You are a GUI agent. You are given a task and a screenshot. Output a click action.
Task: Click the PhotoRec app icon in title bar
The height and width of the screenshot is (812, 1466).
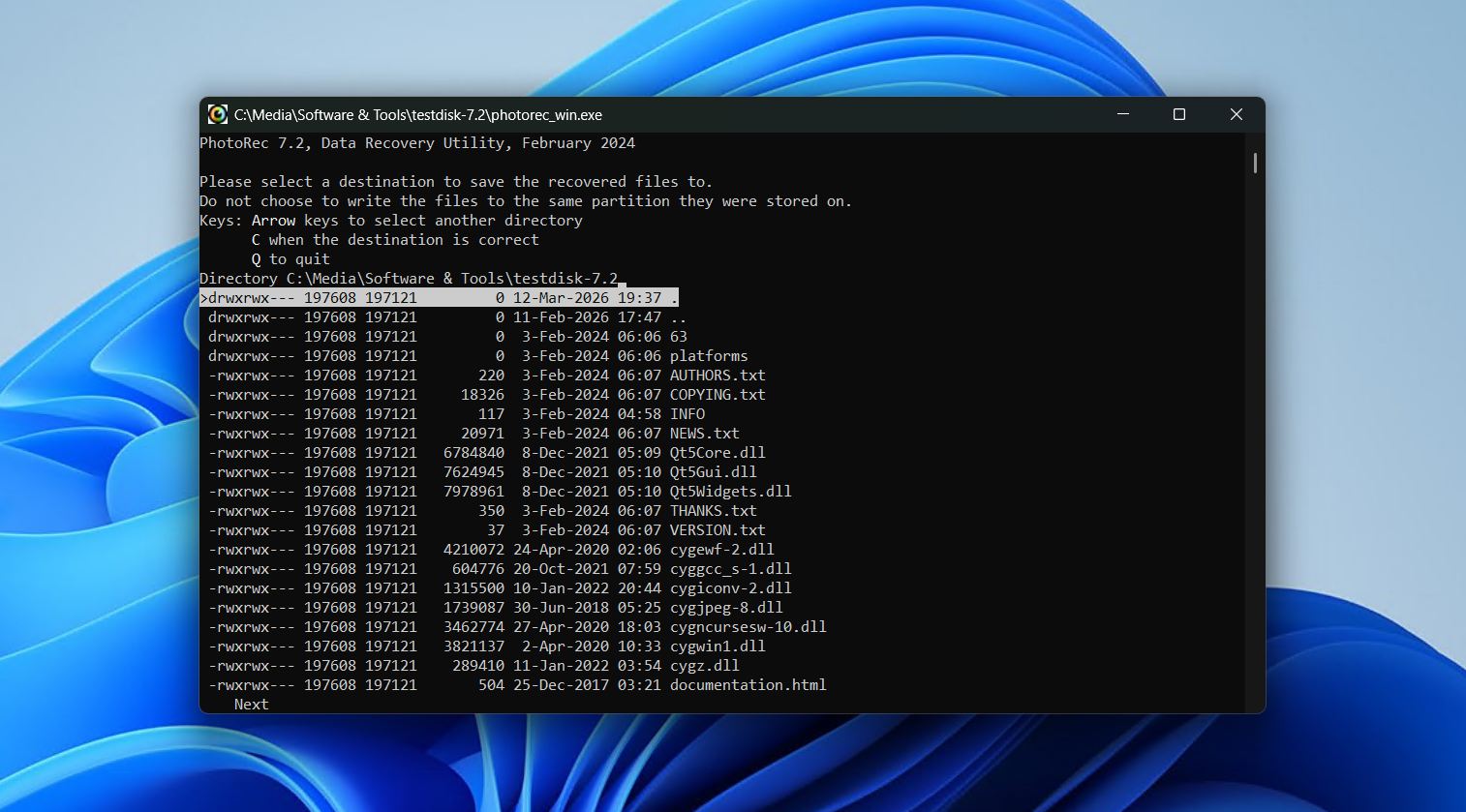pyautogui.click(x=218, y=114)
